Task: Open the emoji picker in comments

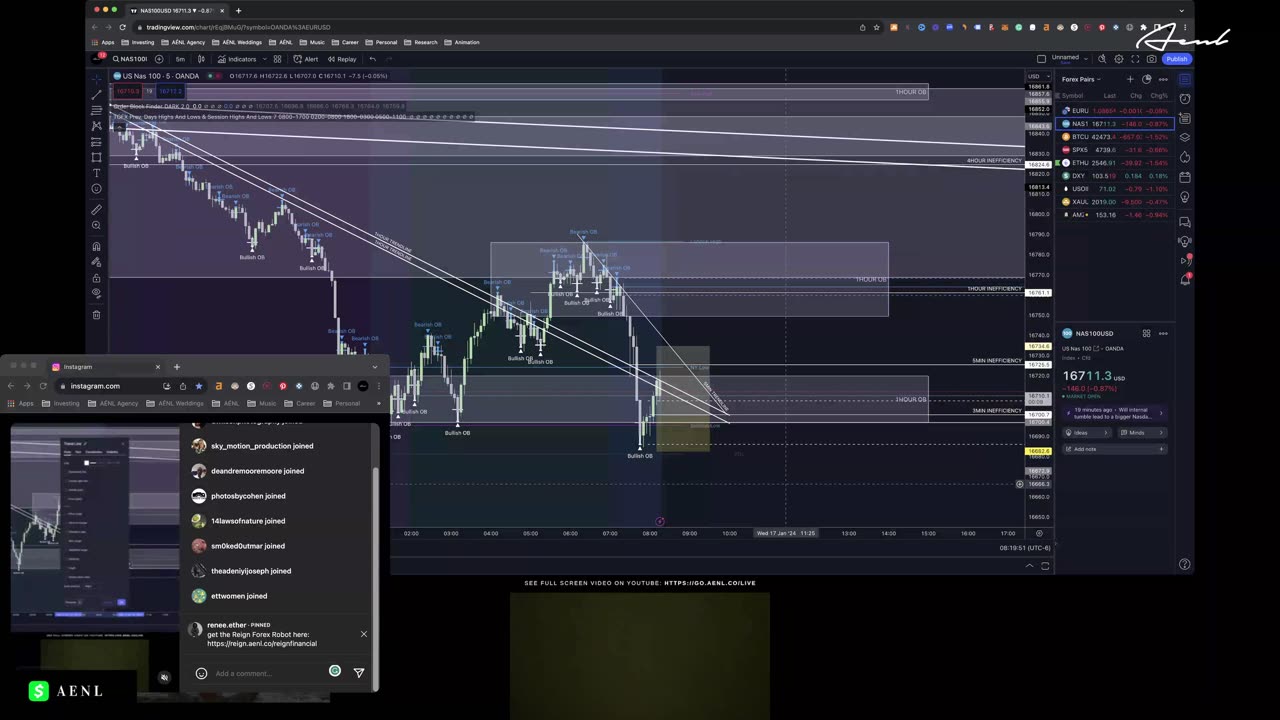Action: click(201, 673)
